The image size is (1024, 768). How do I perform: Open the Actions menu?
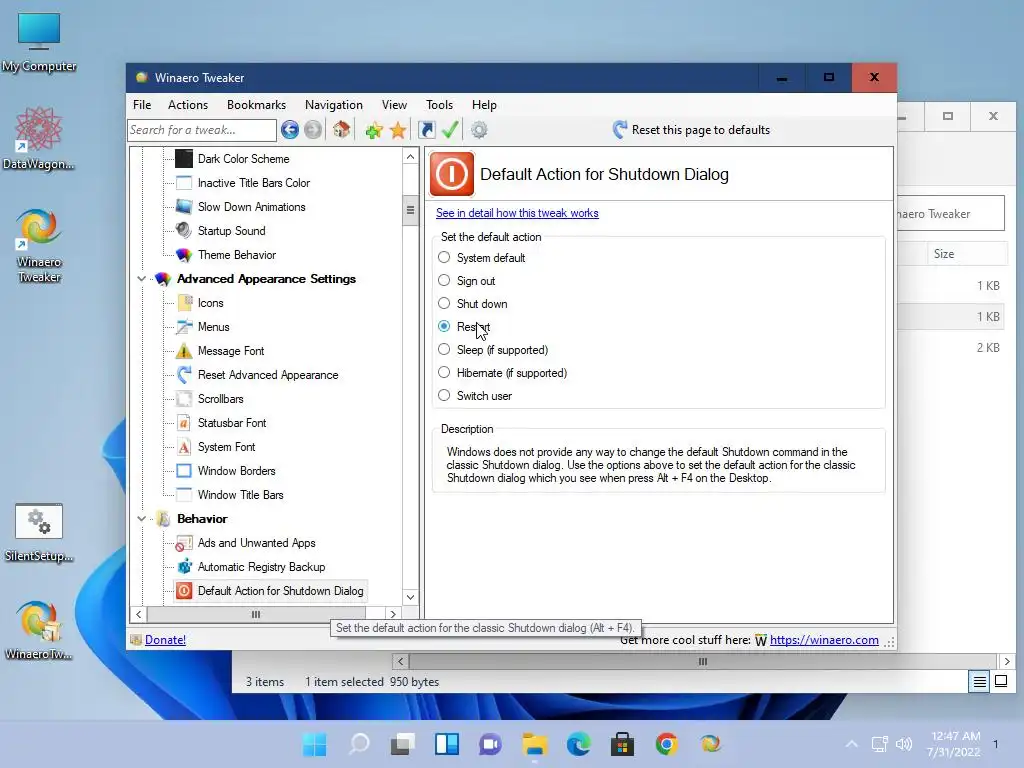tap(187, 104)
